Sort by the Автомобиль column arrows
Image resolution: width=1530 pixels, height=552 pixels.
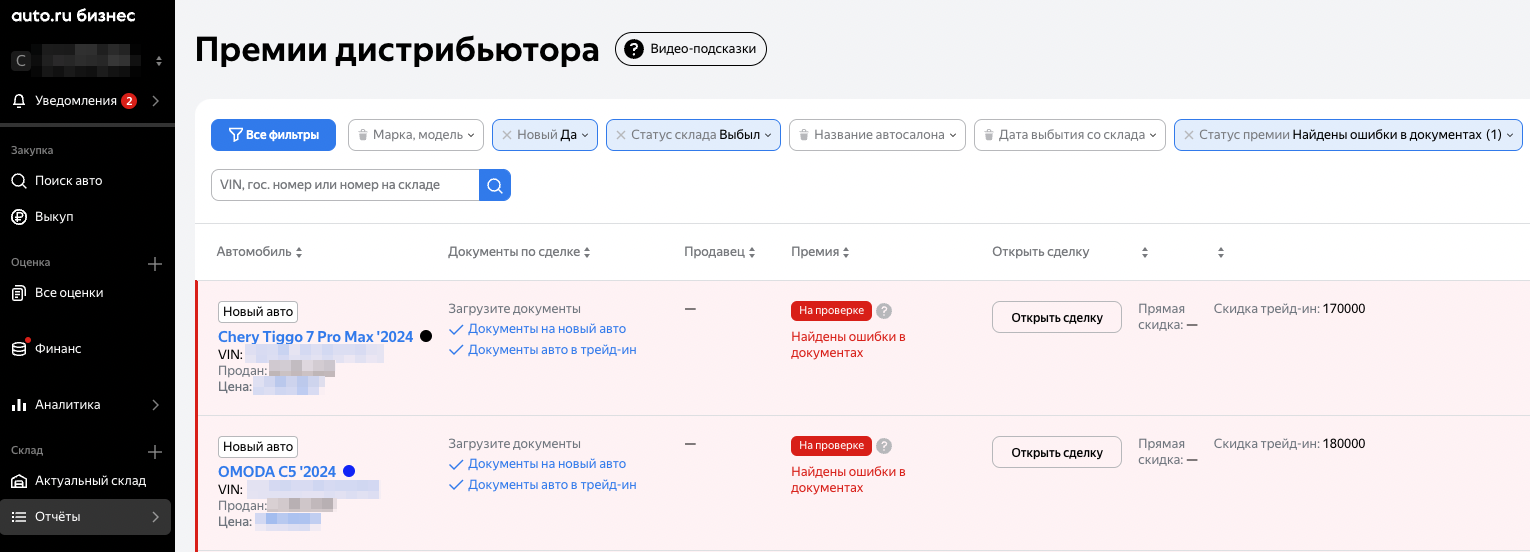298,253
